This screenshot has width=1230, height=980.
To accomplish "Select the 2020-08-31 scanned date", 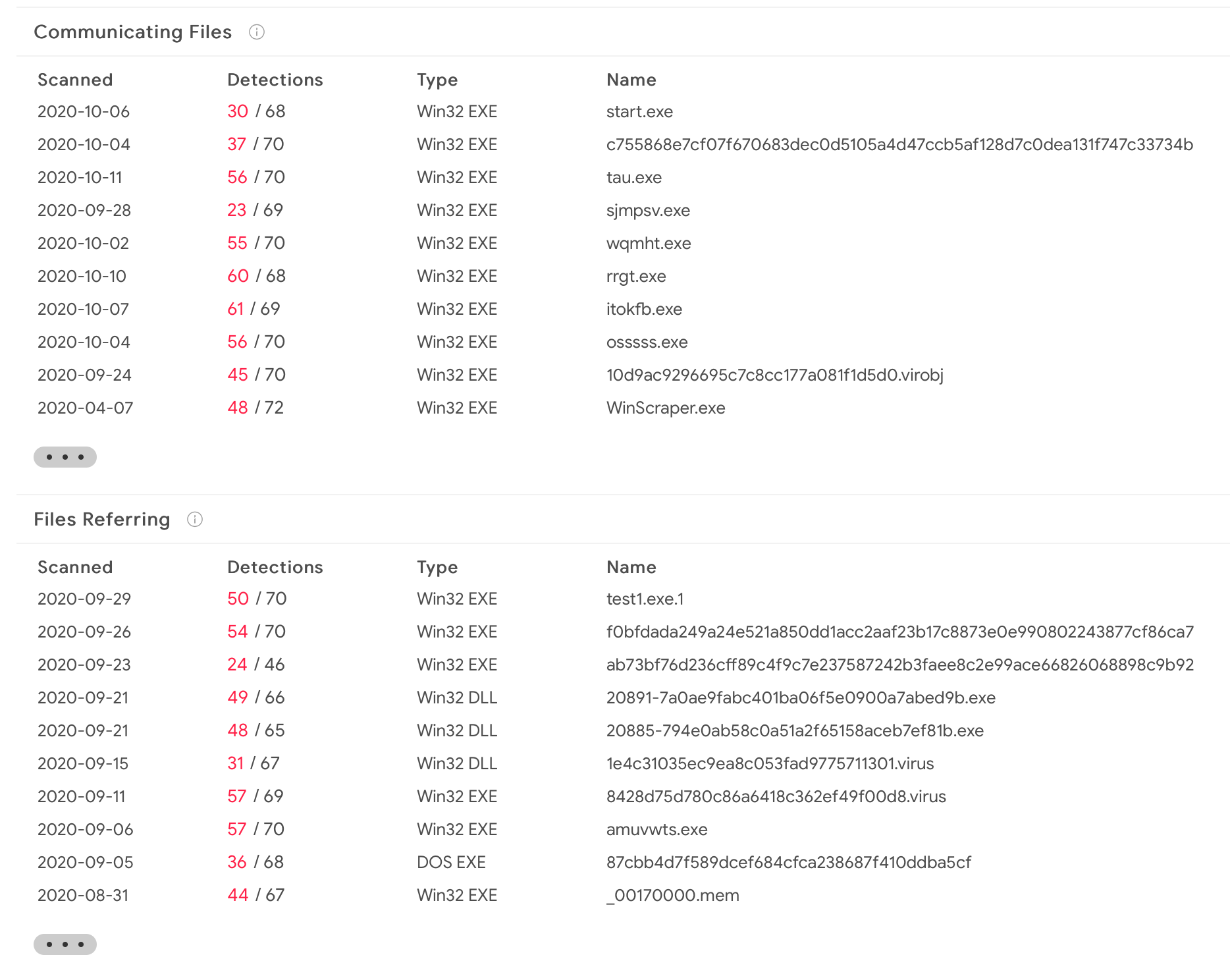I will (83, 895).
